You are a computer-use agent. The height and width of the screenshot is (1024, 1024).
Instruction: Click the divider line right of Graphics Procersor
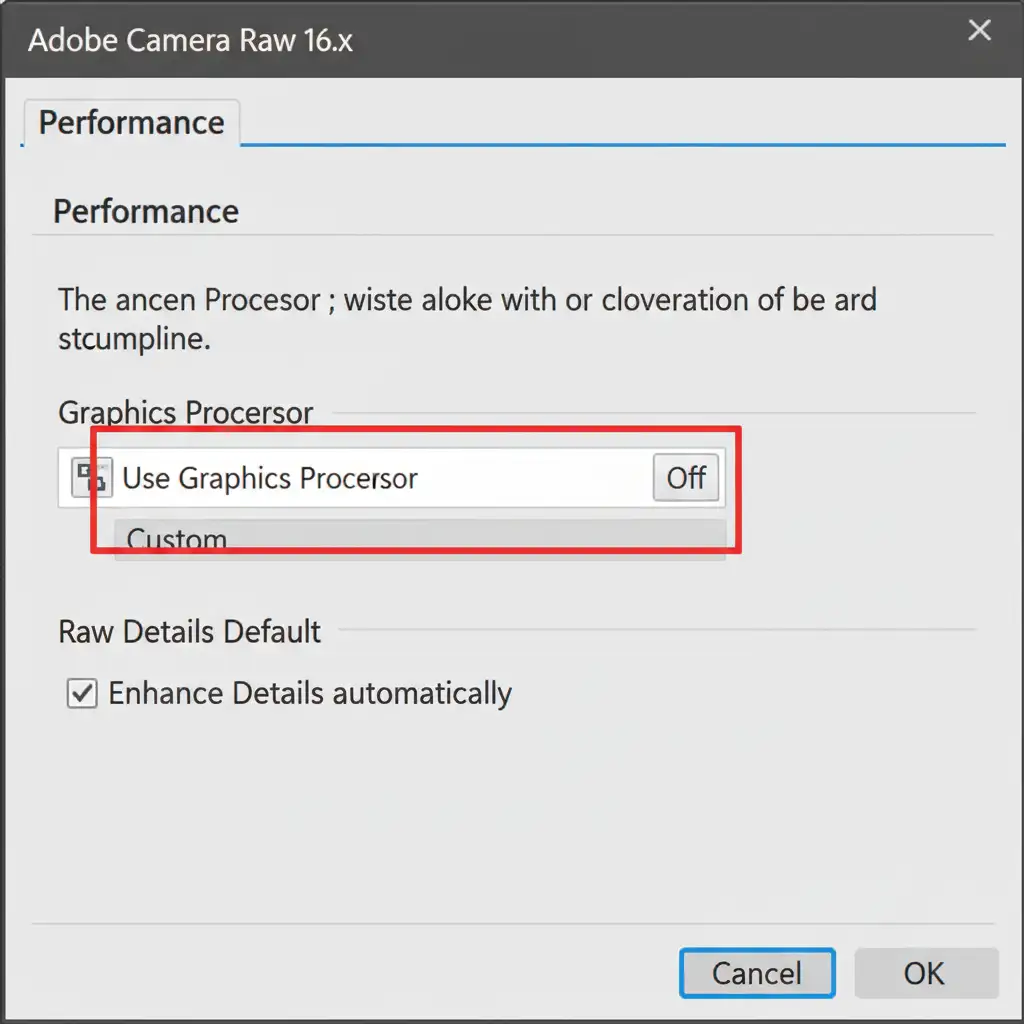coord(650,412)
